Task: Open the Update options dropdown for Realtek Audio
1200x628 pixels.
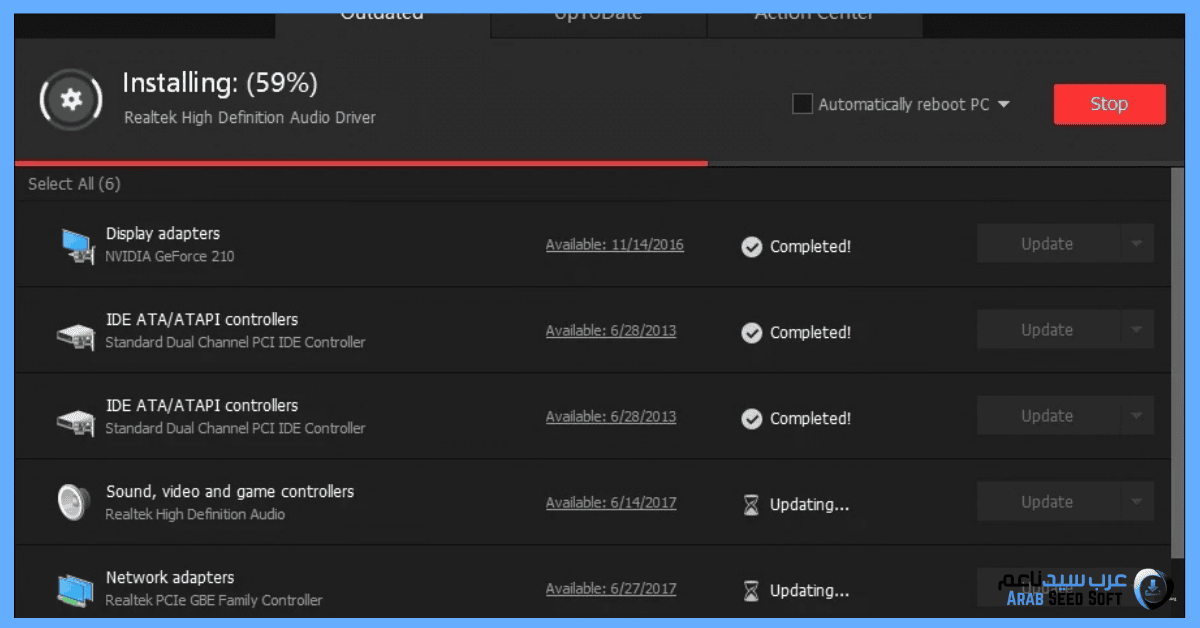Action: point(1138,501)
